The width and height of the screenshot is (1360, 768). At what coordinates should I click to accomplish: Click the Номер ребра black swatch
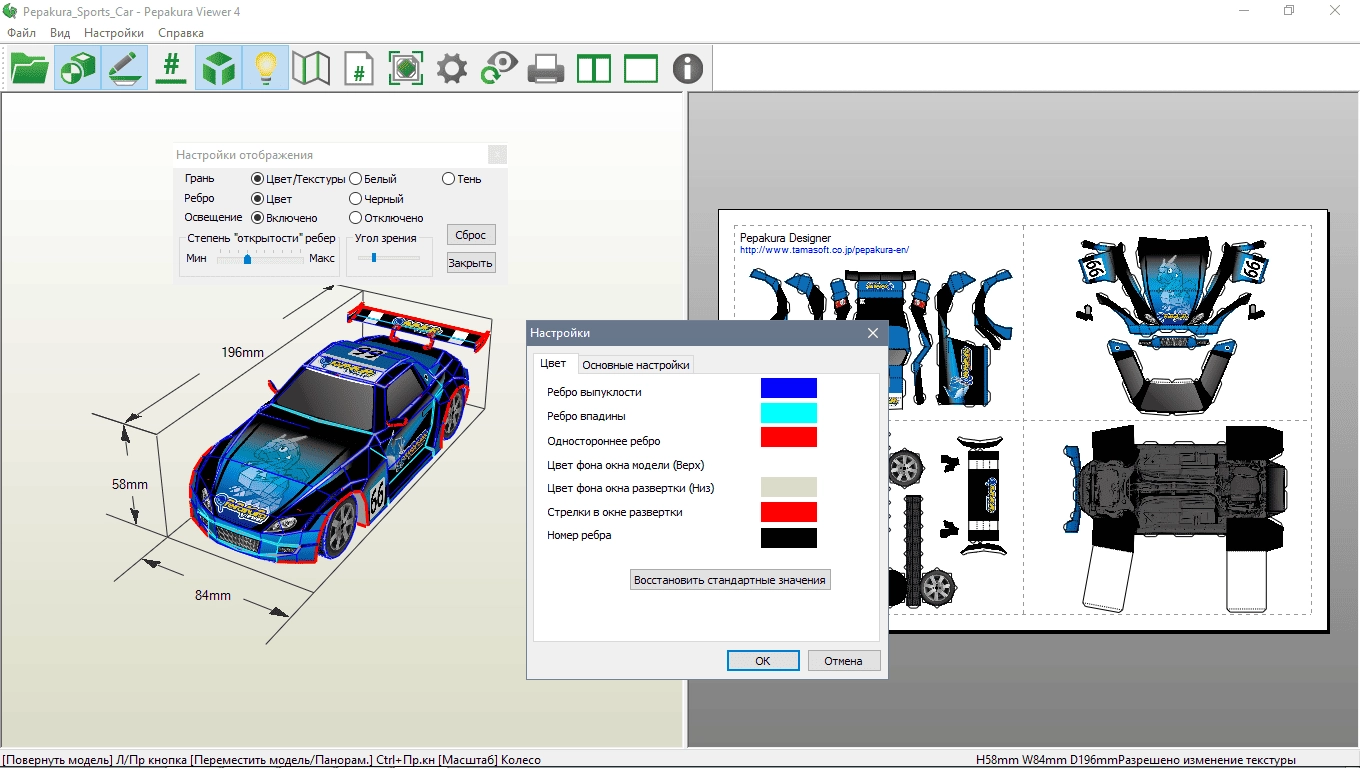pos(789,538)
